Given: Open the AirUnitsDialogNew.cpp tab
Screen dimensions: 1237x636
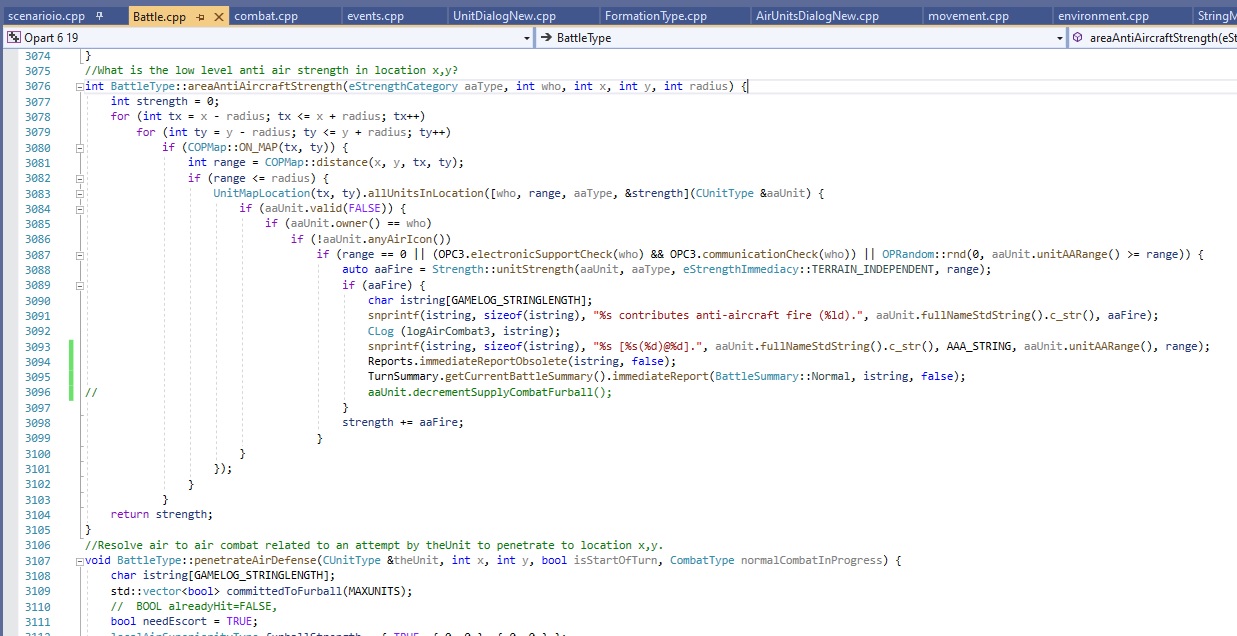Looking at the screenshot, I should [817, 17].
